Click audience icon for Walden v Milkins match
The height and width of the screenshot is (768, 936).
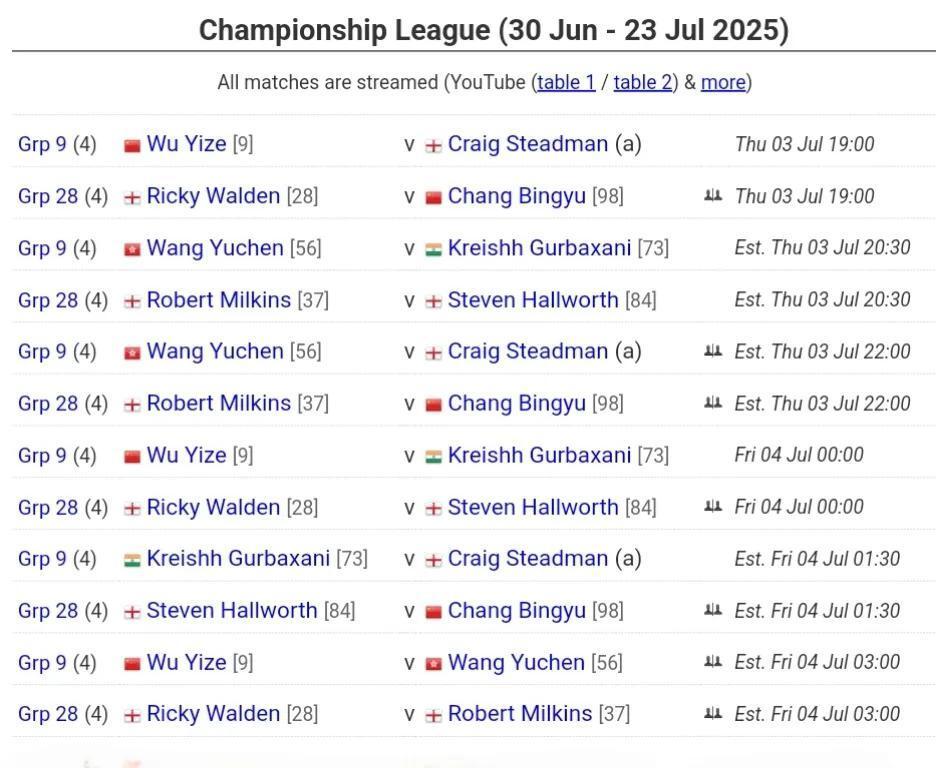(x=713, y=713)
